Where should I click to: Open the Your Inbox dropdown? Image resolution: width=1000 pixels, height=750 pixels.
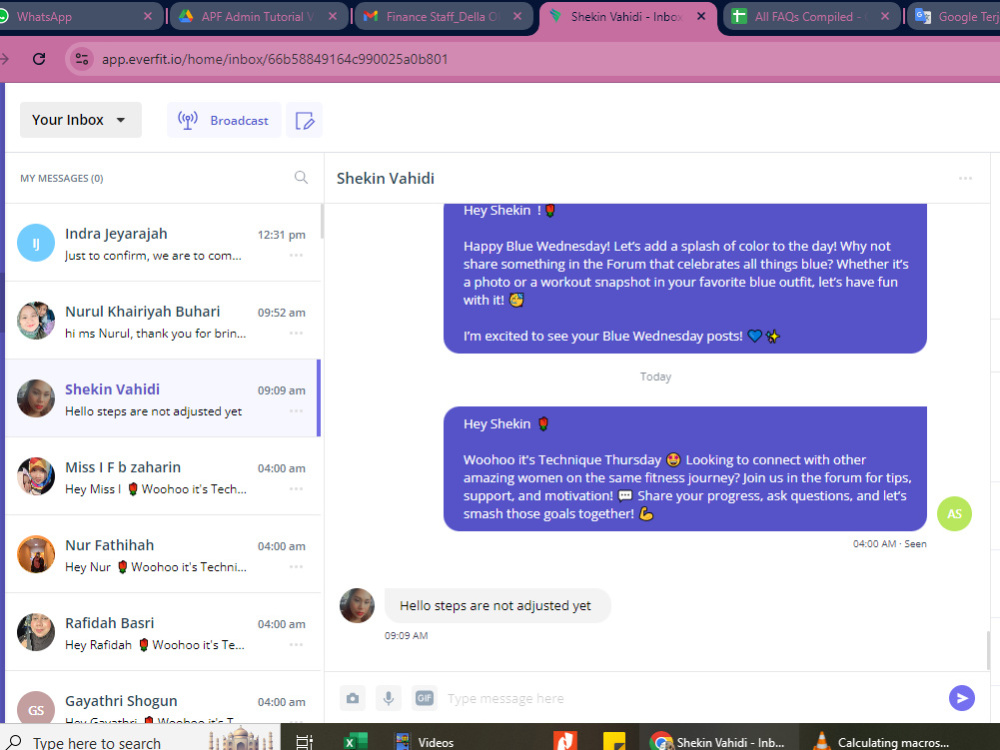pos(80,120)
